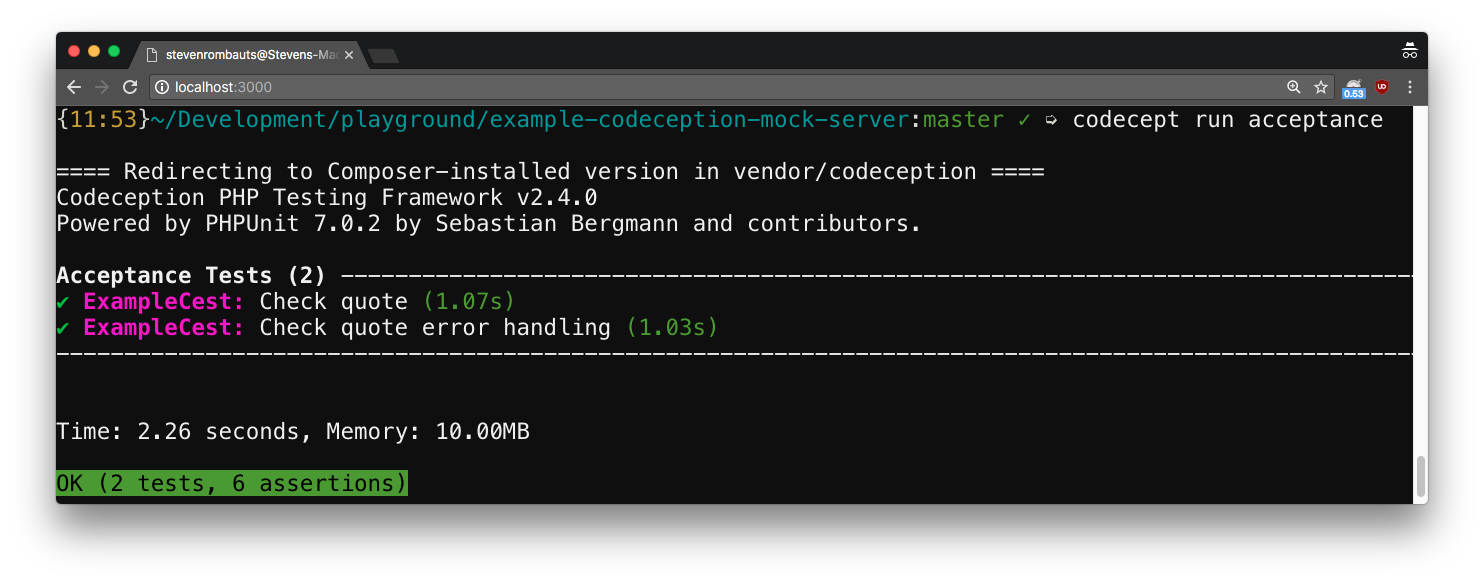Open a new browser tab
This screenshot has height=584, width=1484.
point(383,56)
